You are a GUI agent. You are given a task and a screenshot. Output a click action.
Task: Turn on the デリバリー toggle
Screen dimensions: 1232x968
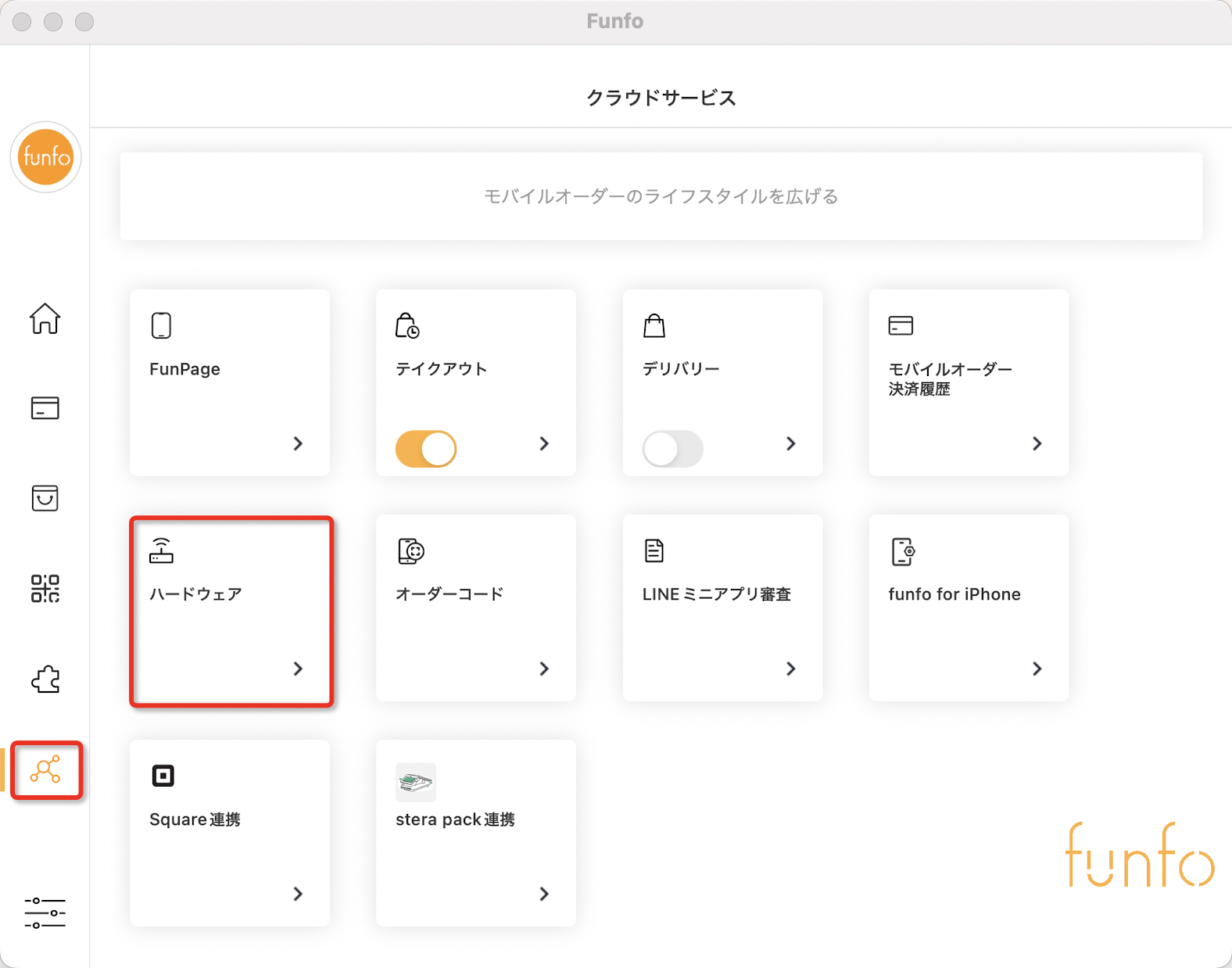pyautogui.click(x=673, y=449)
